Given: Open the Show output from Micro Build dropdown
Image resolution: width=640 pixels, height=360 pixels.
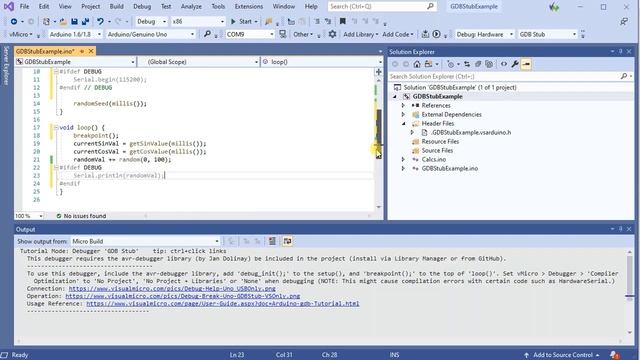Looking at the screenshot, I should (146, 241).
